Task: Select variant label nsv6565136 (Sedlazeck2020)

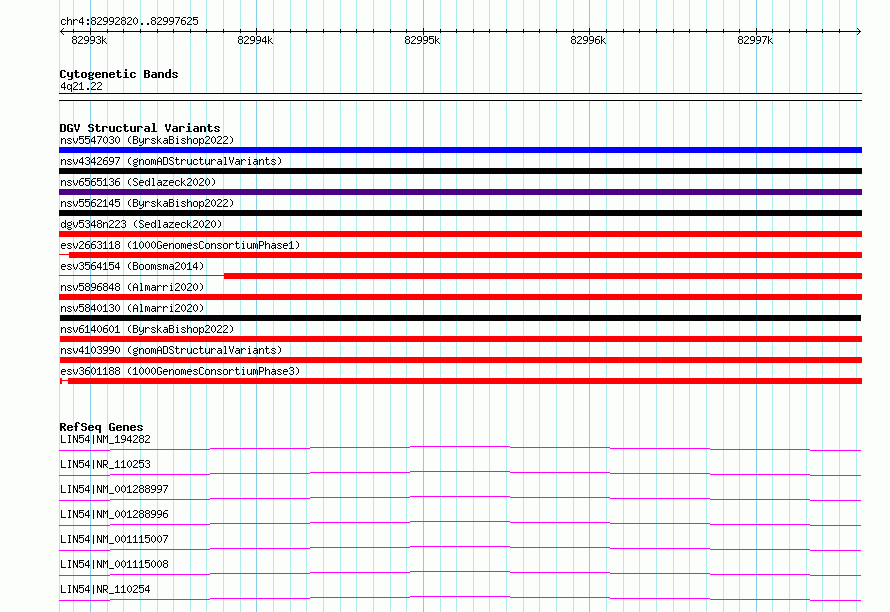Action: click(138, 182)
